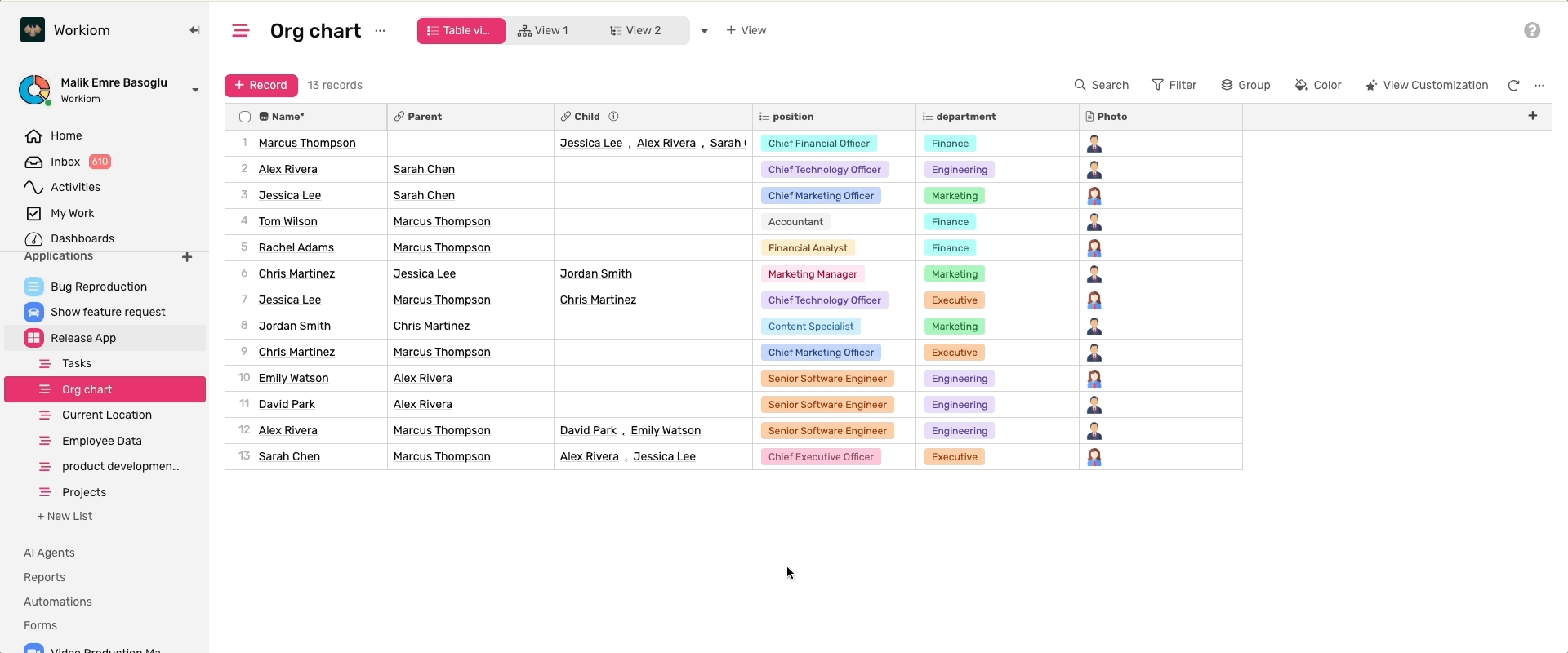The image size is (1568, 653).
Task: Switch to the View 2 tab
Action: (x=635, y=31)
